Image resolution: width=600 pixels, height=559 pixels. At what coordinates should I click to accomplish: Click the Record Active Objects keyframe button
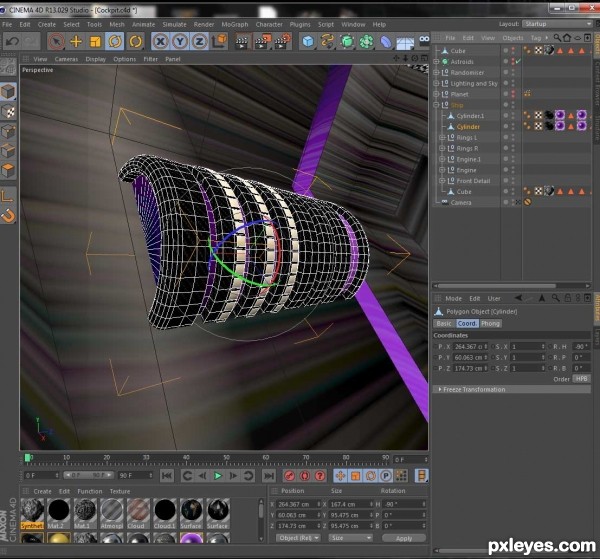click(290, 476)
